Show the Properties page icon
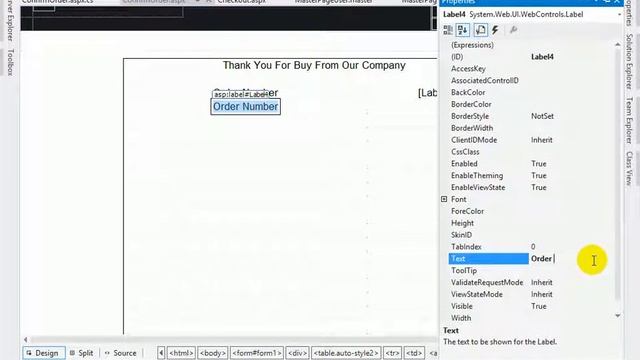This screenshot has width=640, height=360. pyautogui.click(x=480, y=30)
